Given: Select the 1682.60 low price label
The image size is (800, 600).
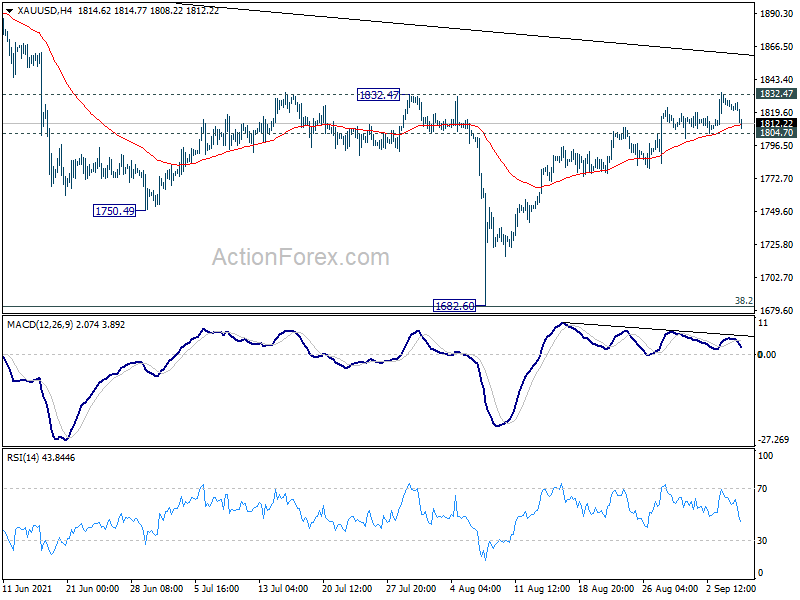Looking at the screenshot, I should [x=454, y=306].
